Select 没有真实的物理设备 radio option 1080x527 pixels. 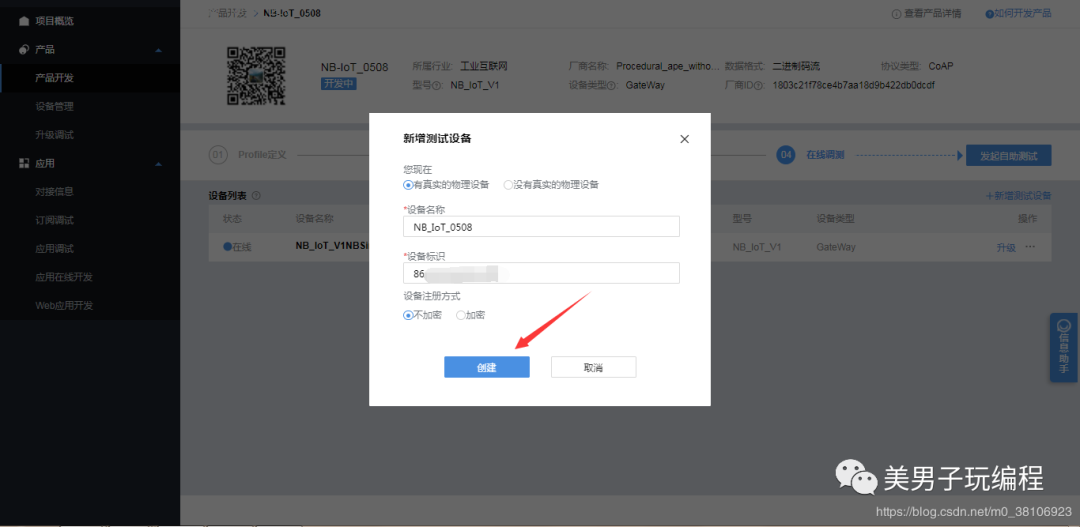551,185
